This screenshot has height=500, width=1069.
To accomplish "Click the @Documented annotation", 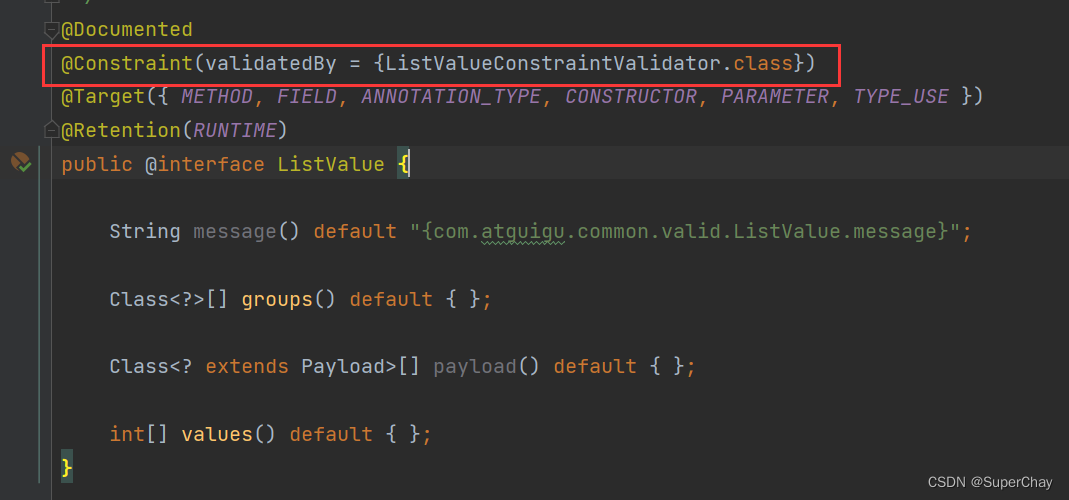I will pyautogui.click(x=127, y=30).
